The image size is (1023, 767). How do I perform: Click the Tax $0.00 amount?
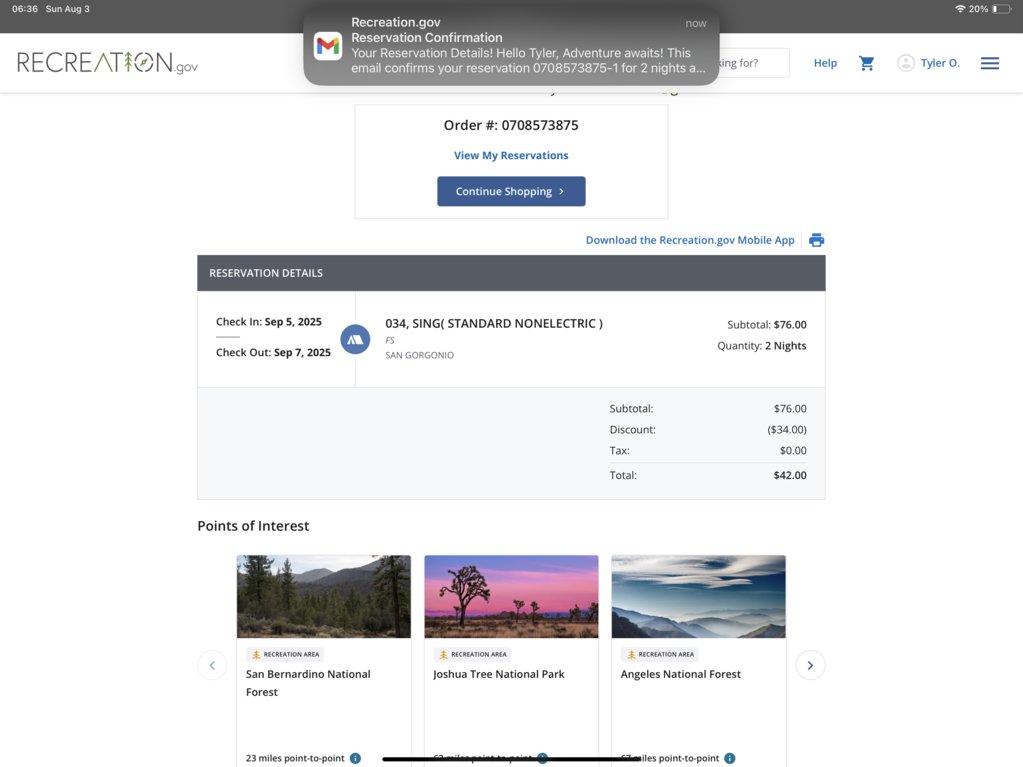[x=793, y=451]
